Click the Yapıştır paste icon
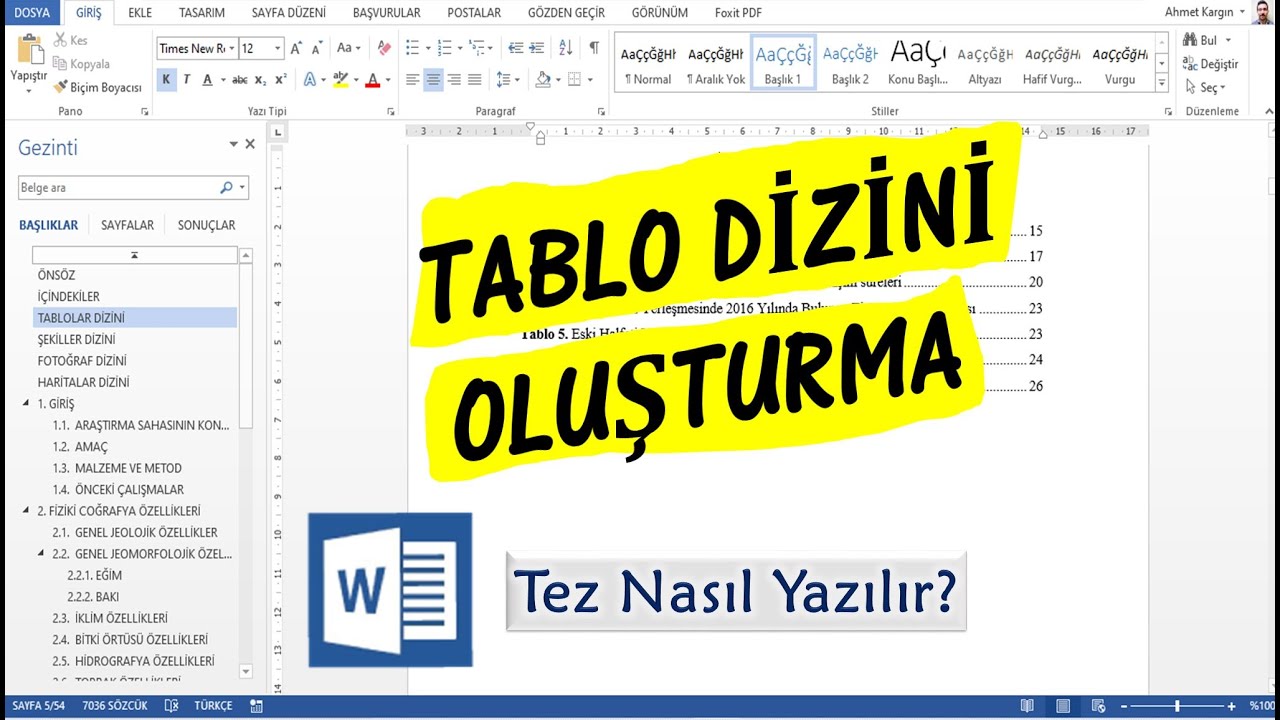The height and width of the screenshot is (720, 1280). point(29,50)
